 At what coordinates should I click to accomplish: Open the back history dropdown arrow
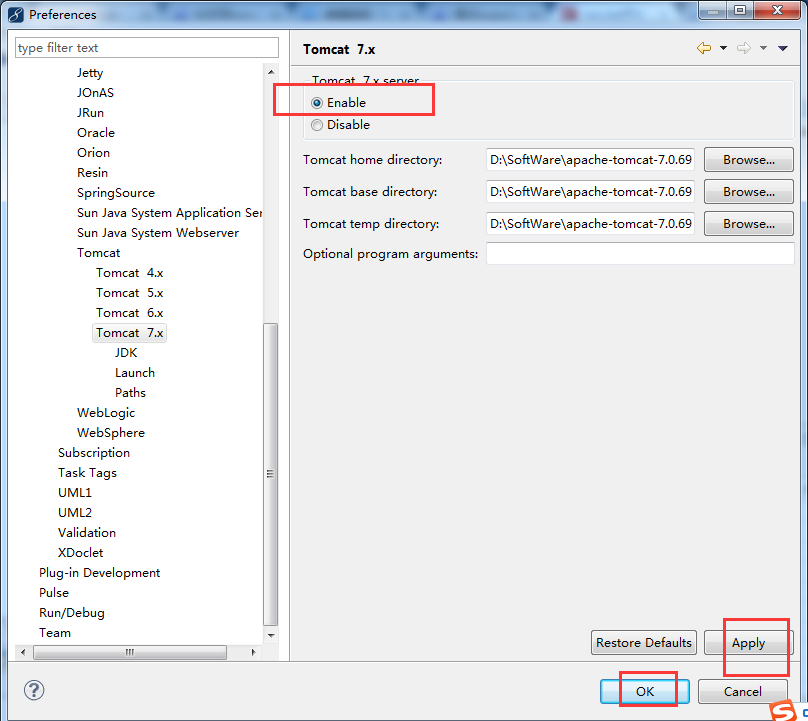(x=723, y=48)
